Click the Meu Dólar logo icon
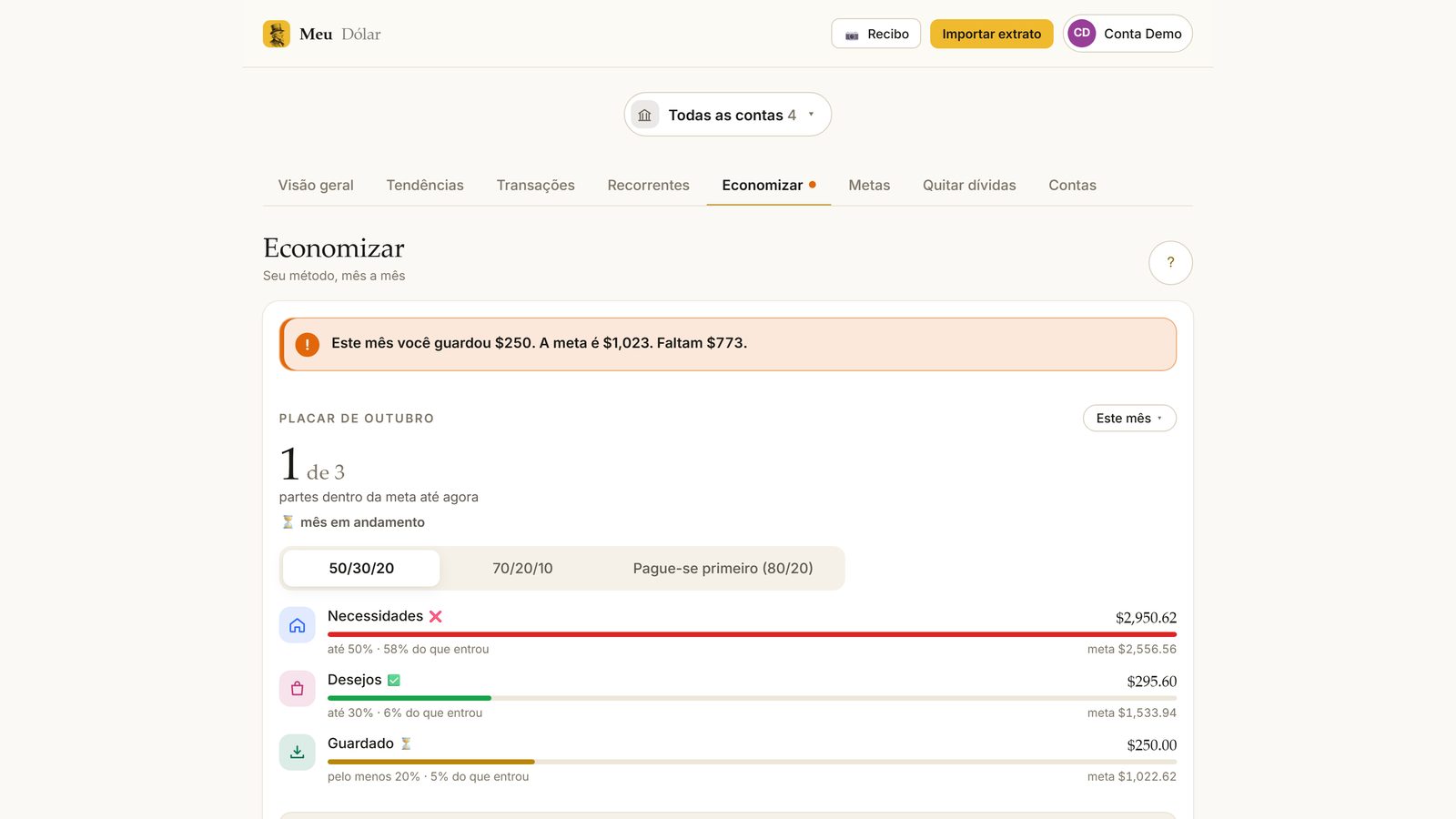1456x819 pixels. click(277, 34)
